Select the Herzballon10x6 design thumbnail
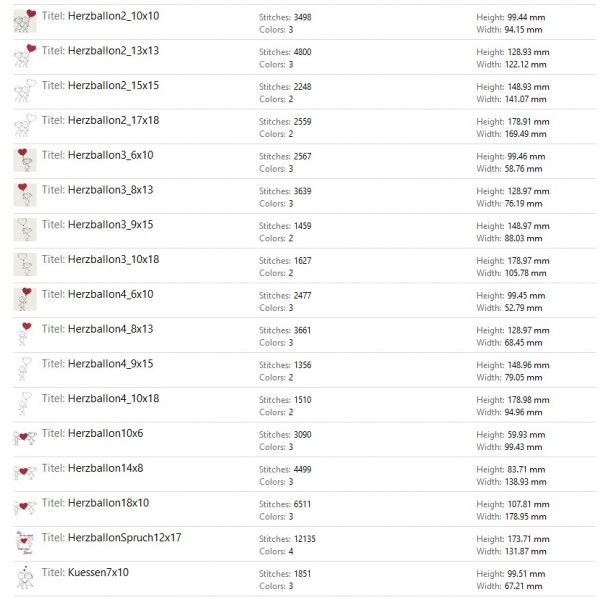Viewport: 600px width, 600px height. click(25, 438)
